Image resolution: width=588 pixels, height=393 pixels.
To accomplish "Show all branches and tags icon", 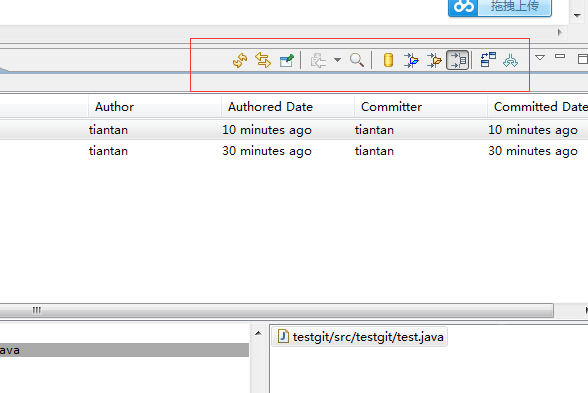I will tap(510, 60).
